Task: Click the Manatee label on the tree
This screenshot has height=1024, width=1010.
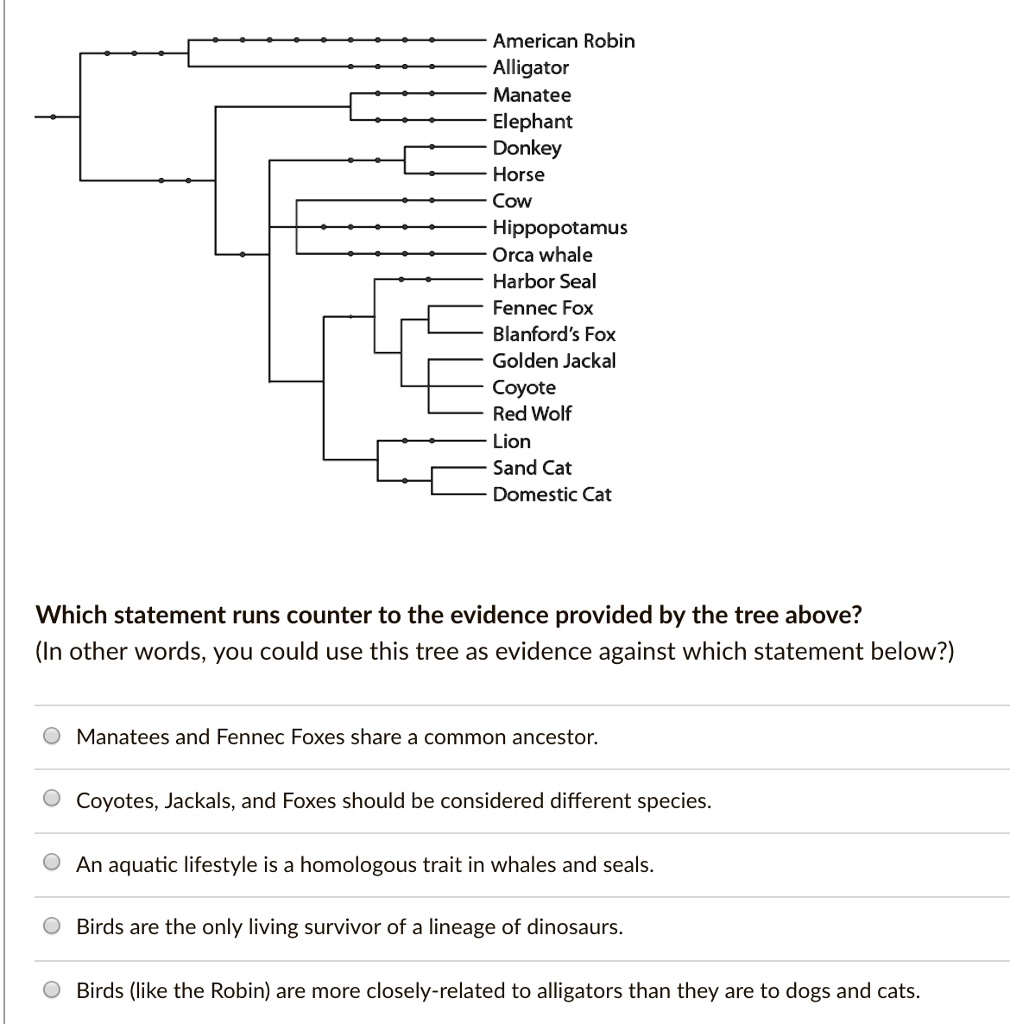Action: [x=531, y=95]
